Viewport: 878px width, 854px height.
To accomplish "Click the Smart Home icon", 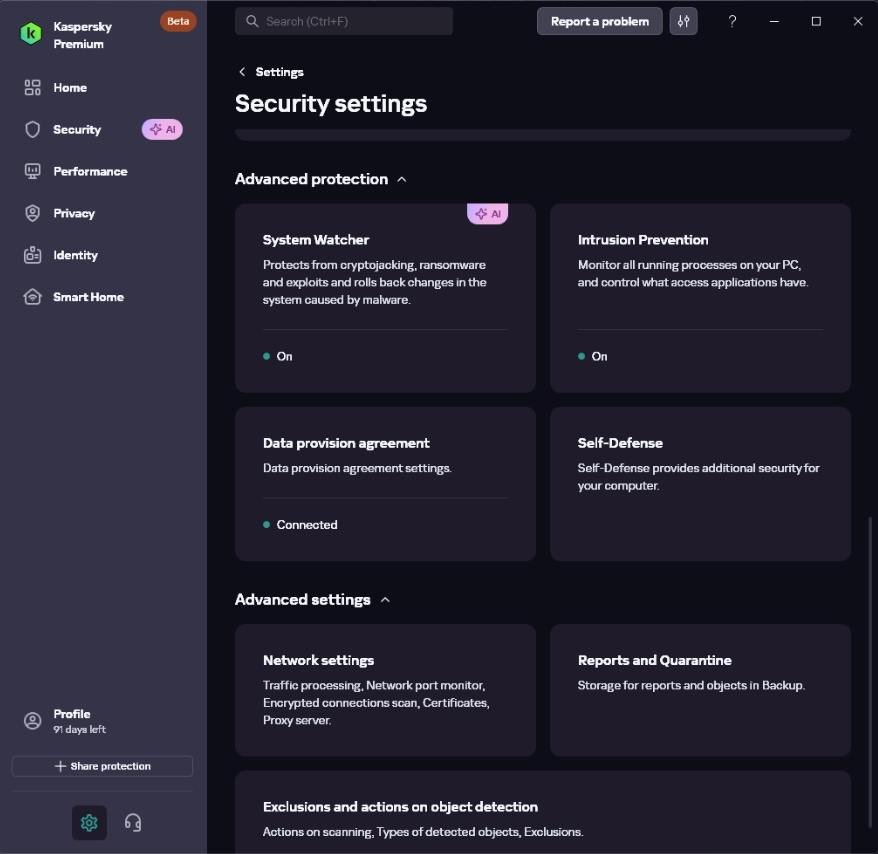I will point(32,297).
